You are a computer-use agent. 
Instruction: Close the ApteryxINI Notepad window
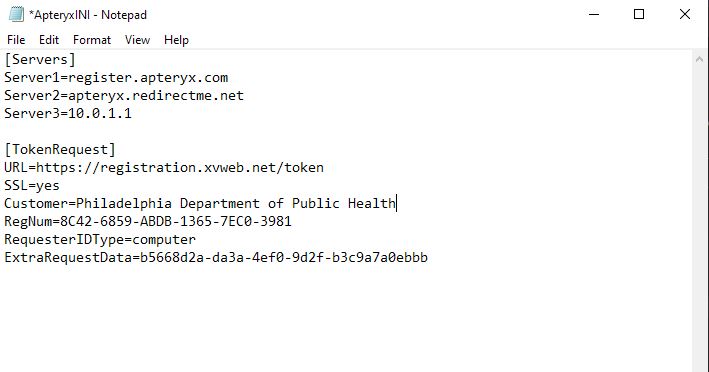pos(685,14)
